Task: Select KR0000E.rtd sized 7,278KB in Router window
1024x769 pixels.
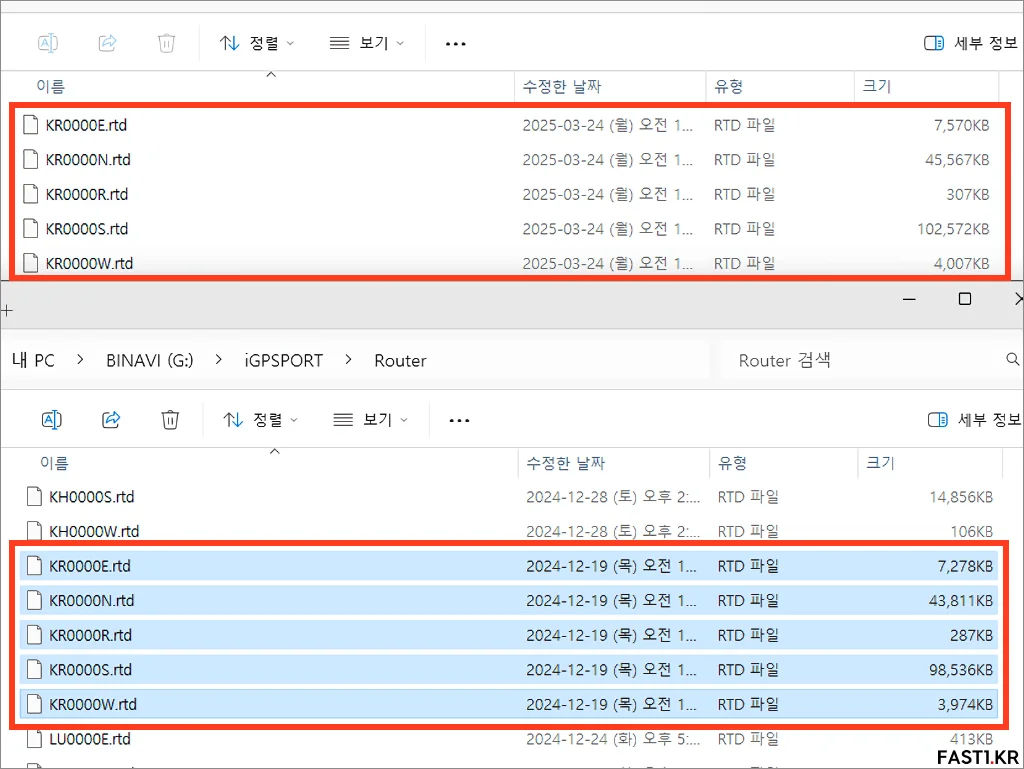Action: point(509,566)
